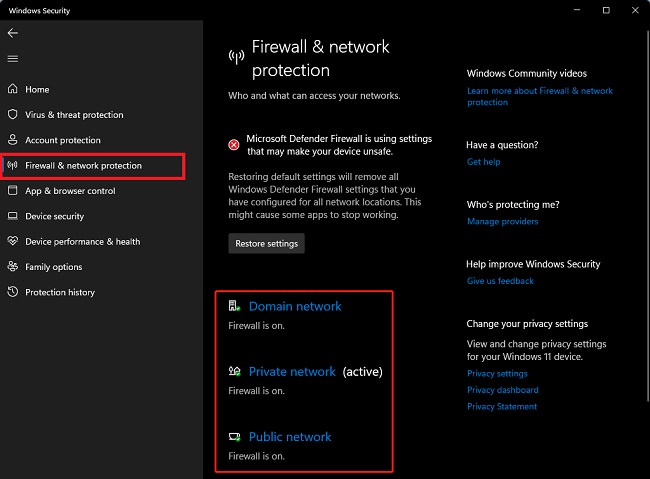
Task: Select the Virus & threat protection shield icon
Action: (13, 114)
